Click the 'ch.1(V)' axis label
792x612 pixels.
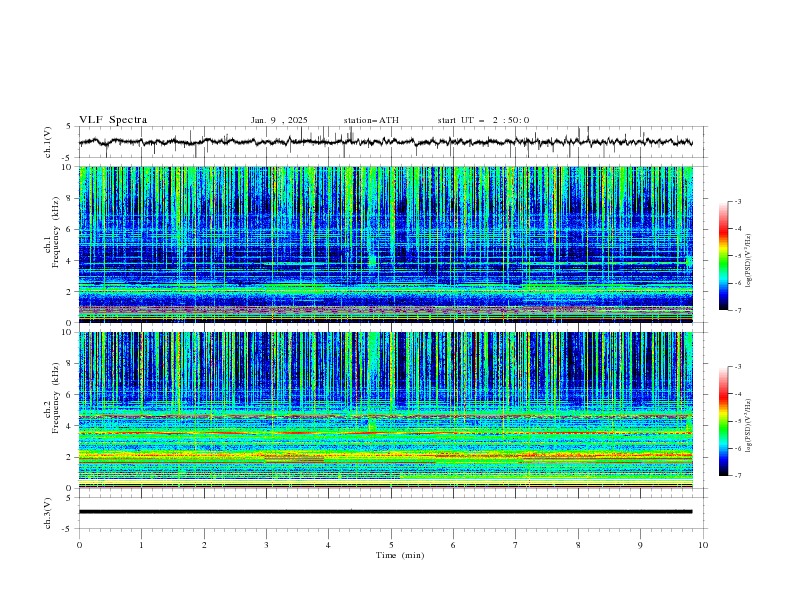[x=48, y=142]
